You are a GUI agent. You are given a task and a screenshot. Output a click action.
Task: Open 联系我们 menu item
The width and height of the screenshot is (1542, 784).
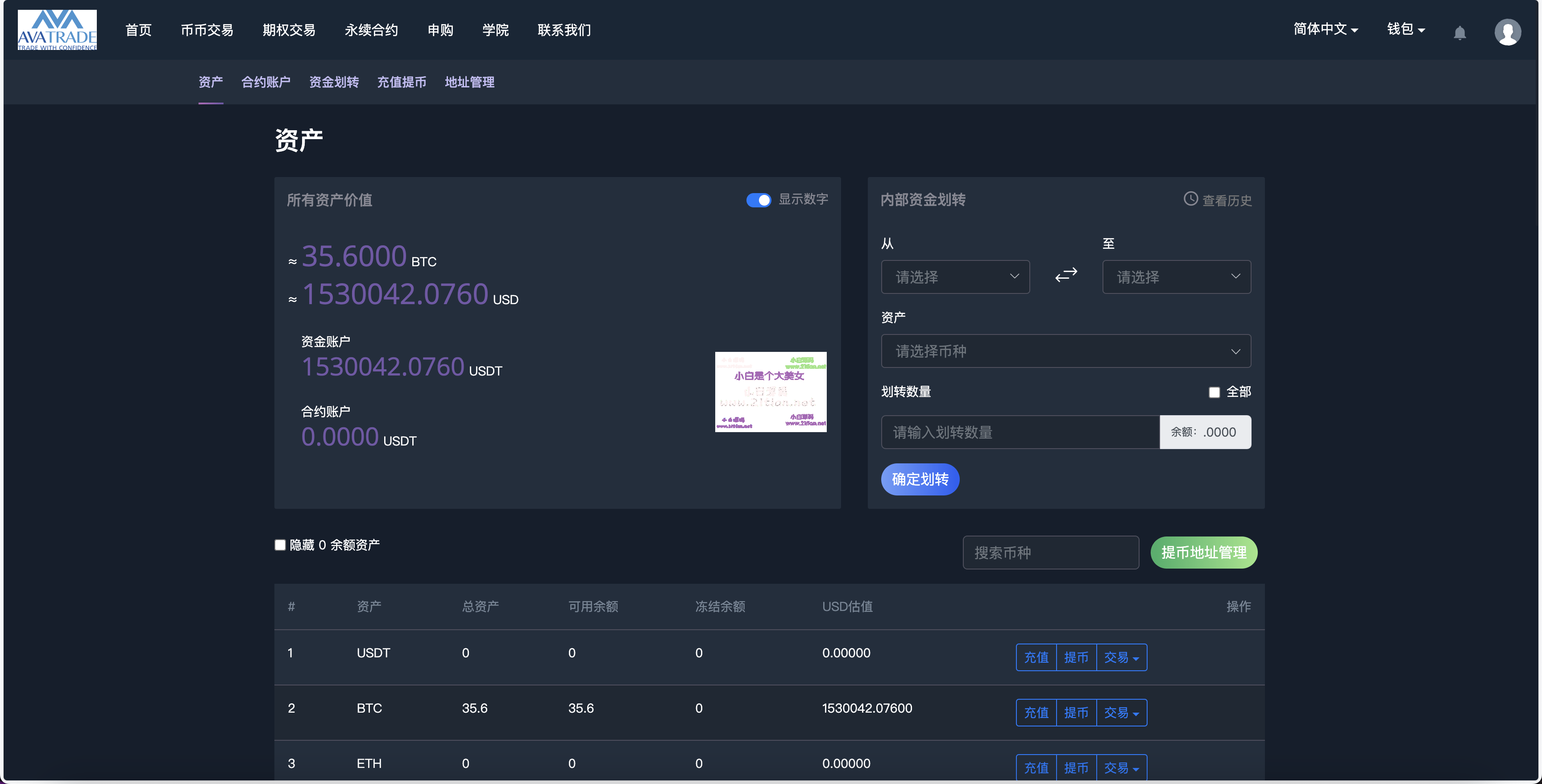tap(564, 30)
